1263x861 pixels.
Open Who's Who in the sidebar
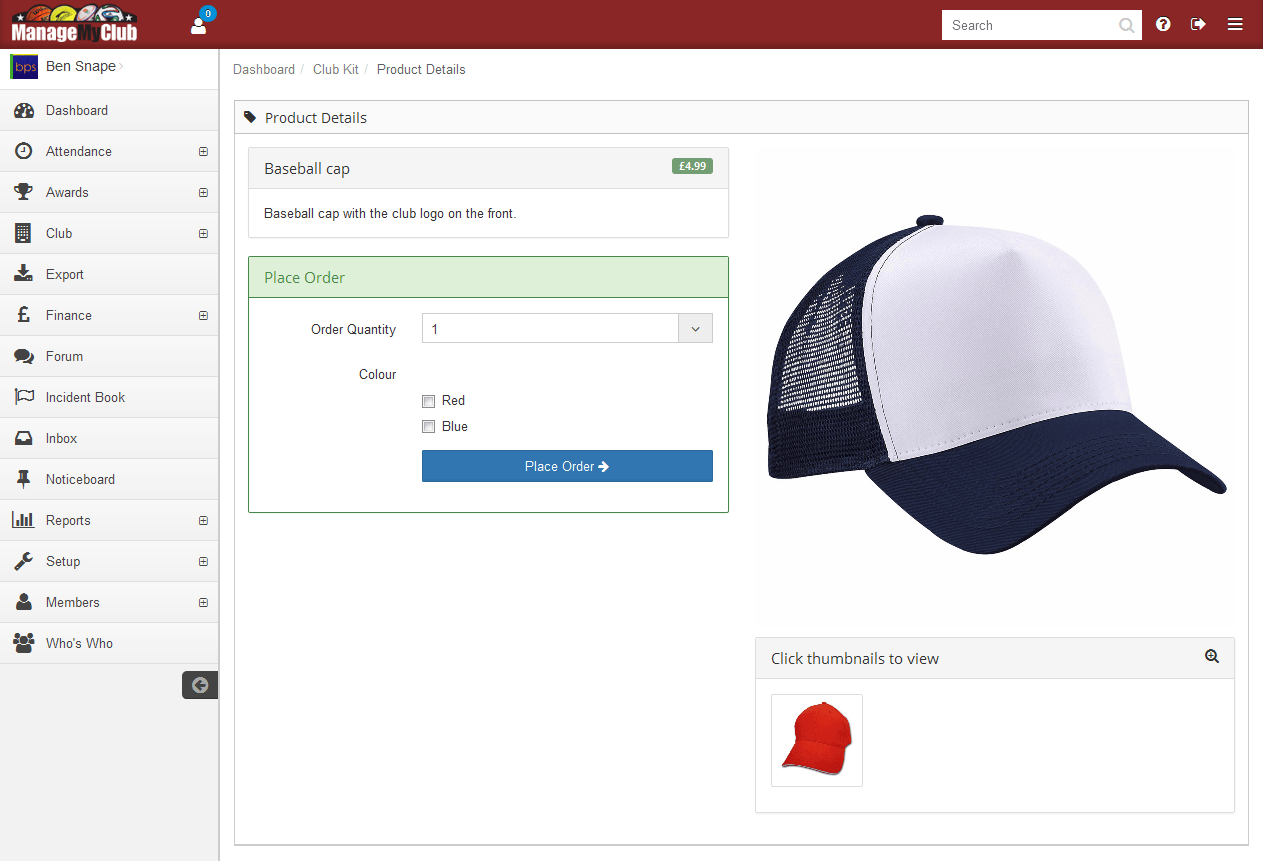[109, 643]
